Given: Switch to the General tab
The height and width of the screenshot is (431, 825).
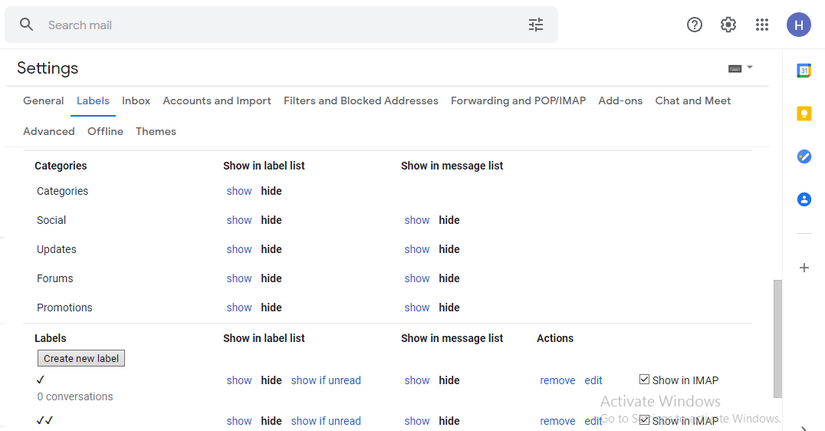Looking at the screenshot, I should pyautogui.click(x=43, y=101).
